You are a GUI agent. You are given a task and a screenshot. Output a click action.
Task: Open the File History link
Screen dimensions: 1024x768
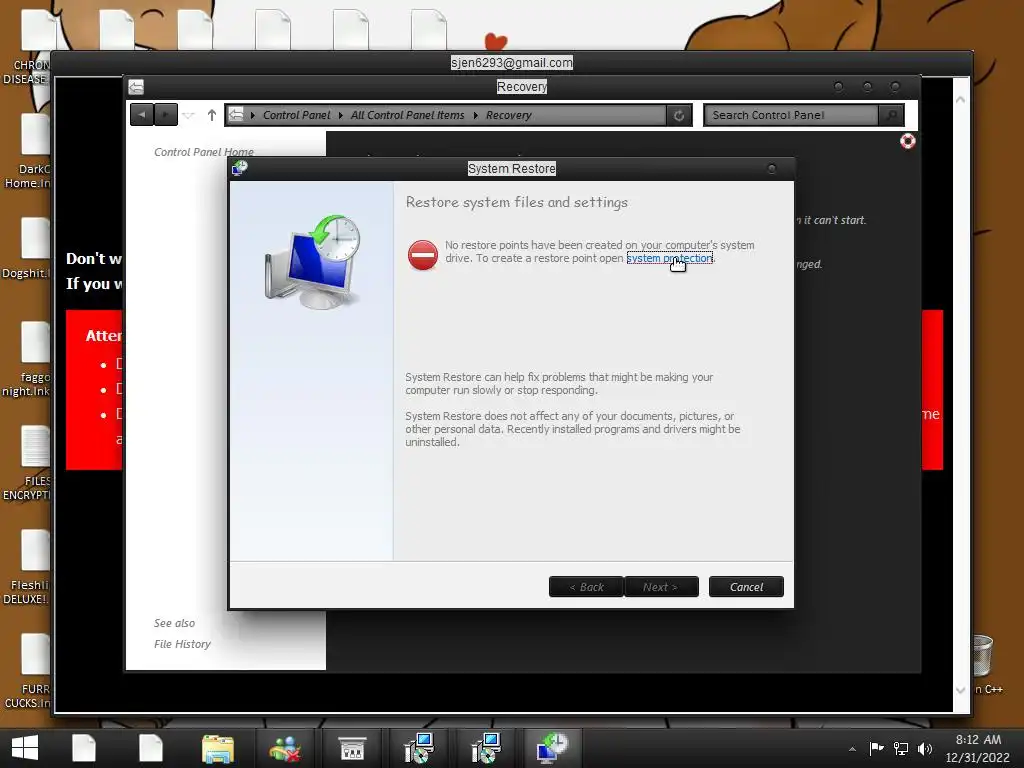click(x=182, y=644)
